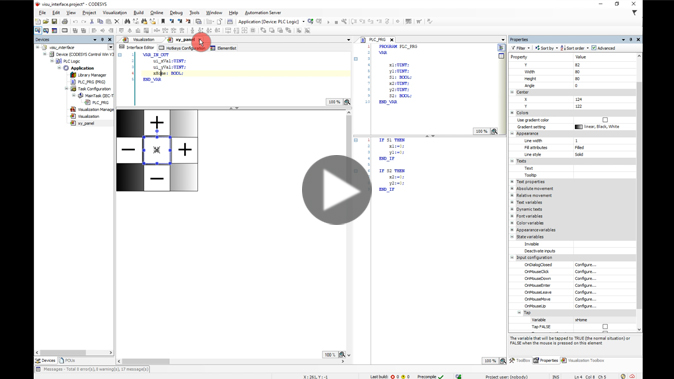Open the Filter dropdown in the Properties panel

pyautogui.click(x=521, y=48)
